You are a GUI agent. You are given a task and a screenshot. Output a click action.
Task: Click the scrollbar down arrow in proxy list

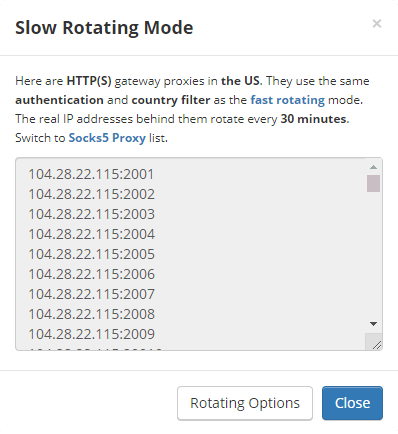(x=373, y=324)
